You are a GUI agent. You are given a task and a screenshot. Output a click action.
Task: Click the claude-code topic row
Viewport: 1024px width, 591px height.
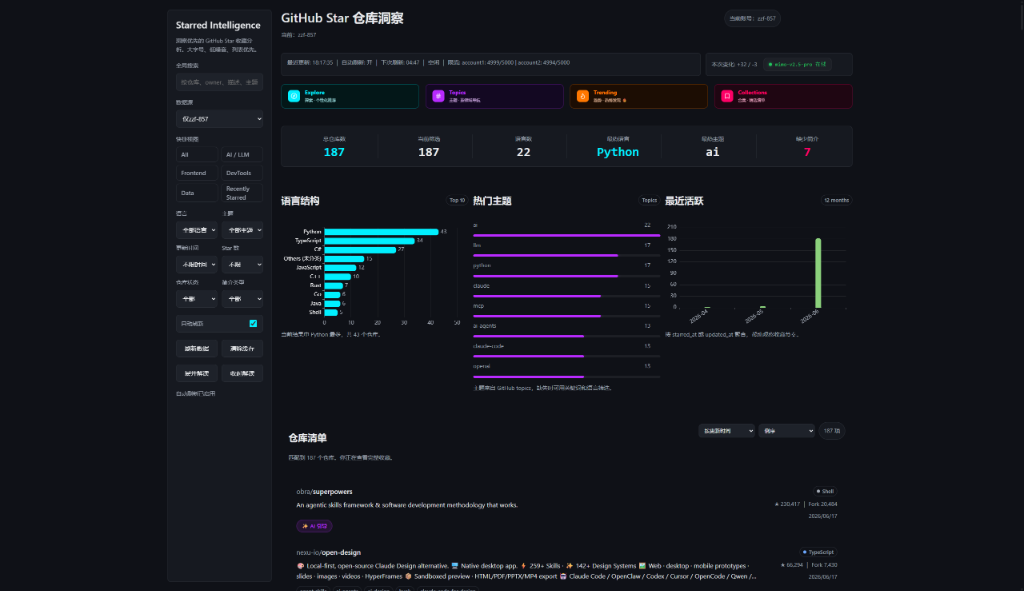566,351
